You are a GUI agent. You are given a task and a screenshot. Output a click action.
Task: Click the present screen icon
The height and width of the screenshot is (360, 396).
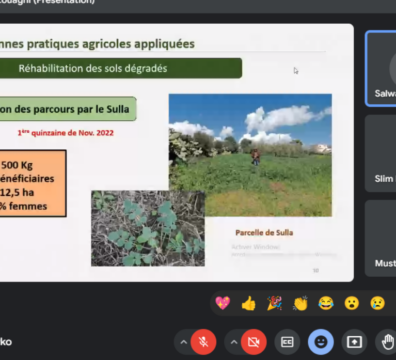click(x=354, y=342)
